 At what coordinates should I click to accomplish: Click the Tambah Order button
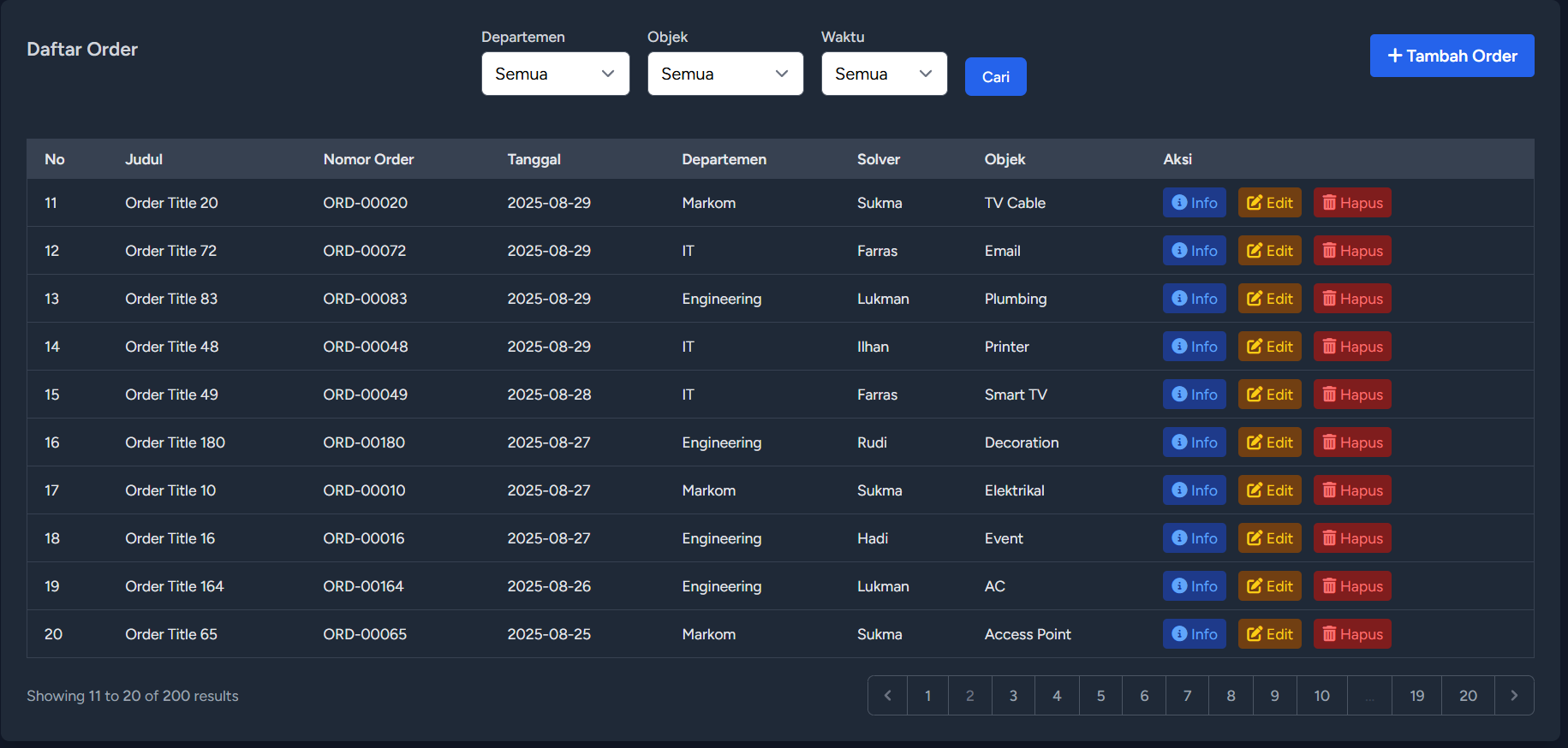[x=1452, y=56]
